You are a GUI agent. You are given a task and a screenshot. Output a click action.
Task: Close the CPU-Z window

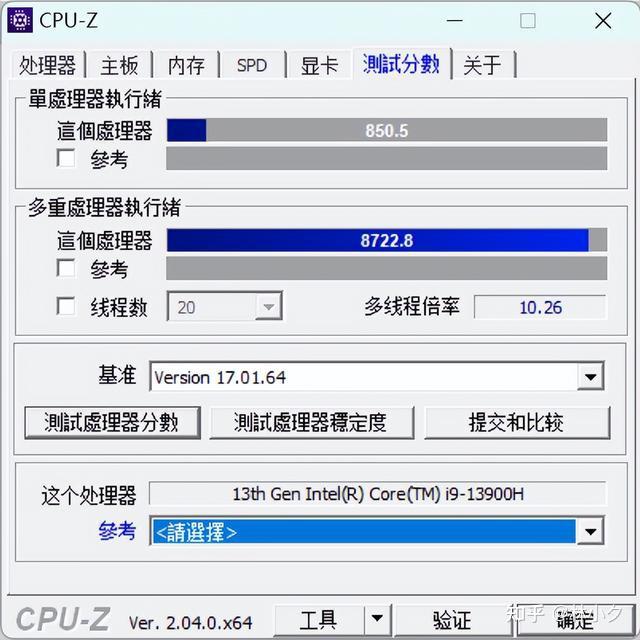tap(603, 20)
